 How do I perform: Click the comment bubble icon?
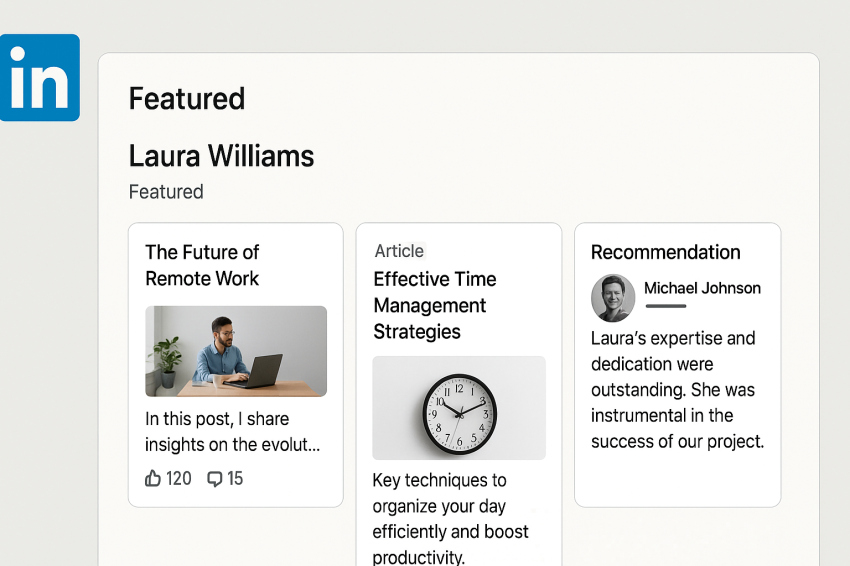click(x=214, y=479)
